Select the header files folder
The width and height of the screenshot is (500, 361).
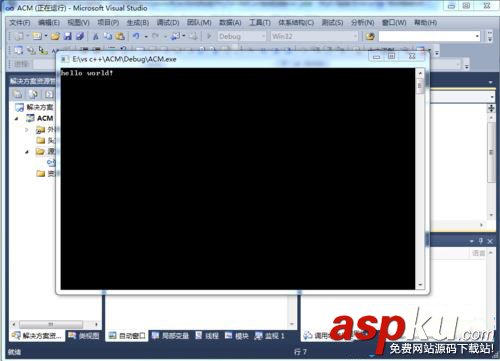pyautogui.click(x=46, y=140)
